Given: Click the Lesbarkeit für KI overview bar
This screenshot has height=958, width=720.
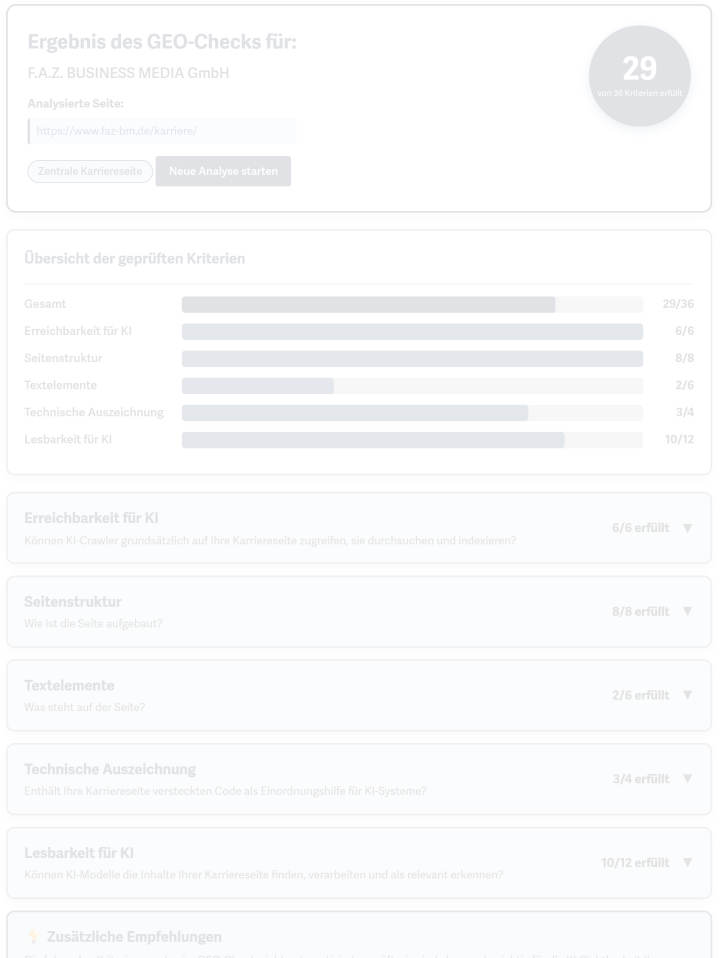Looking at the screenshot, I should click(412, 439).
